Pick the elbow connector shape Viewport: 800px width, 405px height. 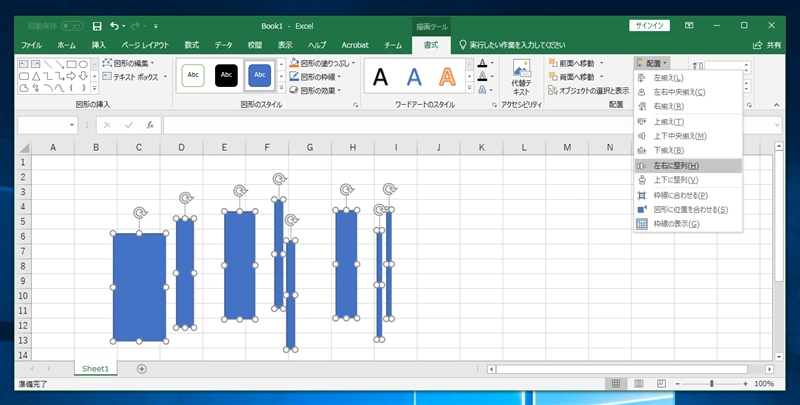[47, 77]
